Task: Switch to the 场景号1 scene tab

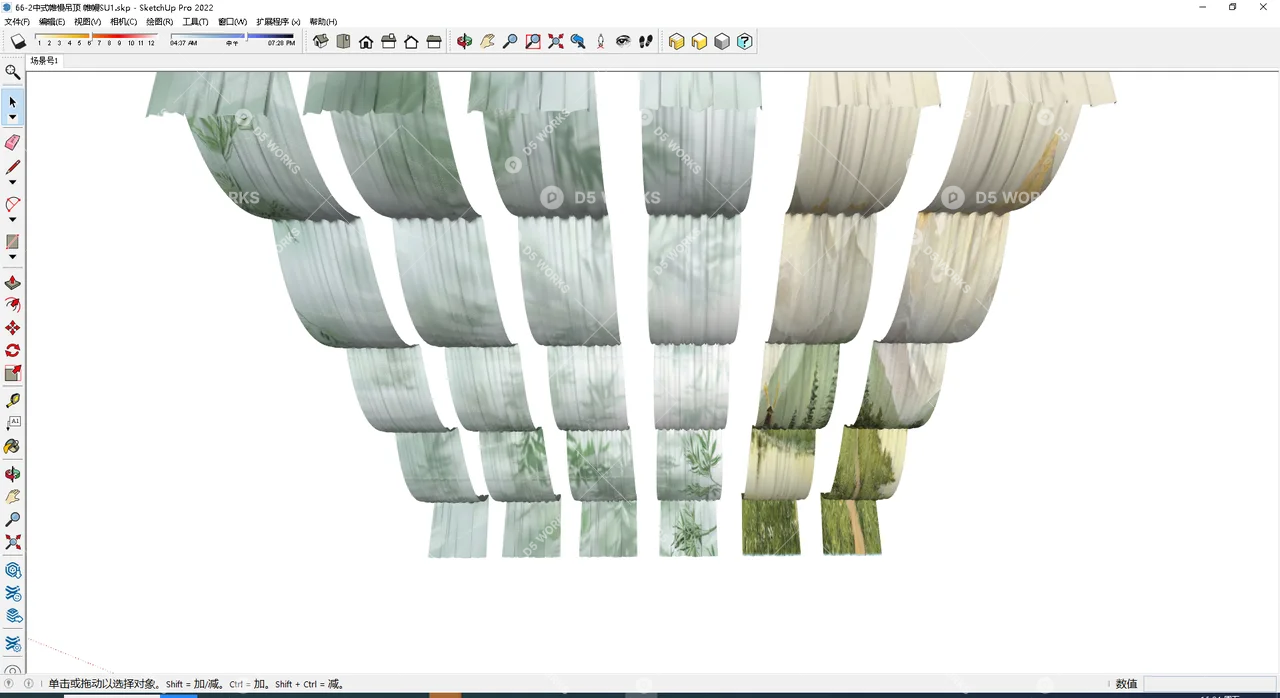Action: 44,60
